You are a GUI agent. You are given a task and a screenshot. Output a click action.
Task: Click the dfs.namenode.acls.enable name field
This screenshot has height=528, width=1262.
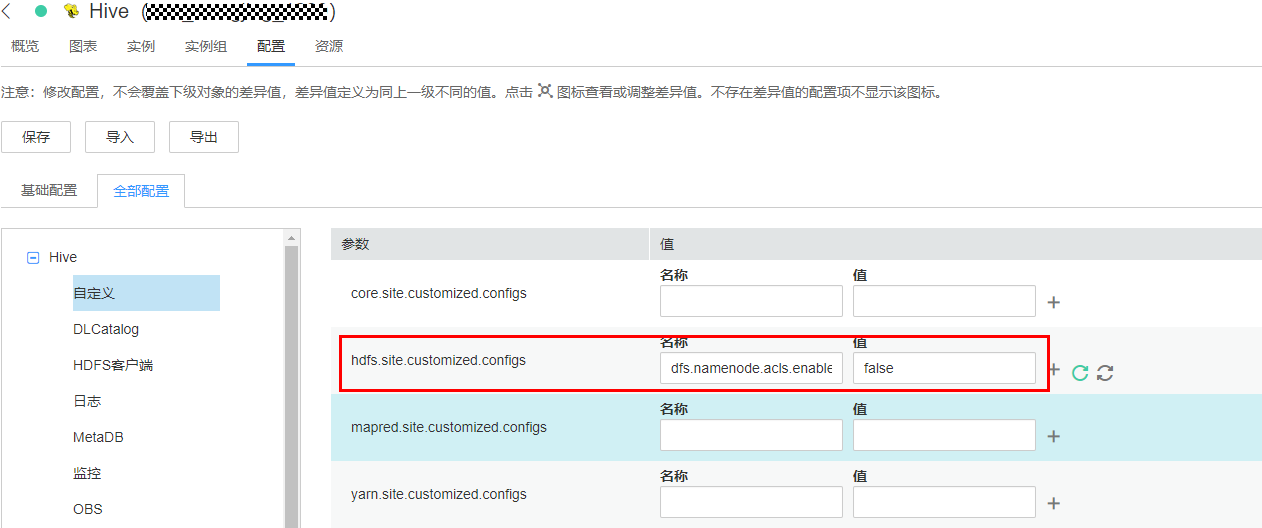[x=751, y=368]
